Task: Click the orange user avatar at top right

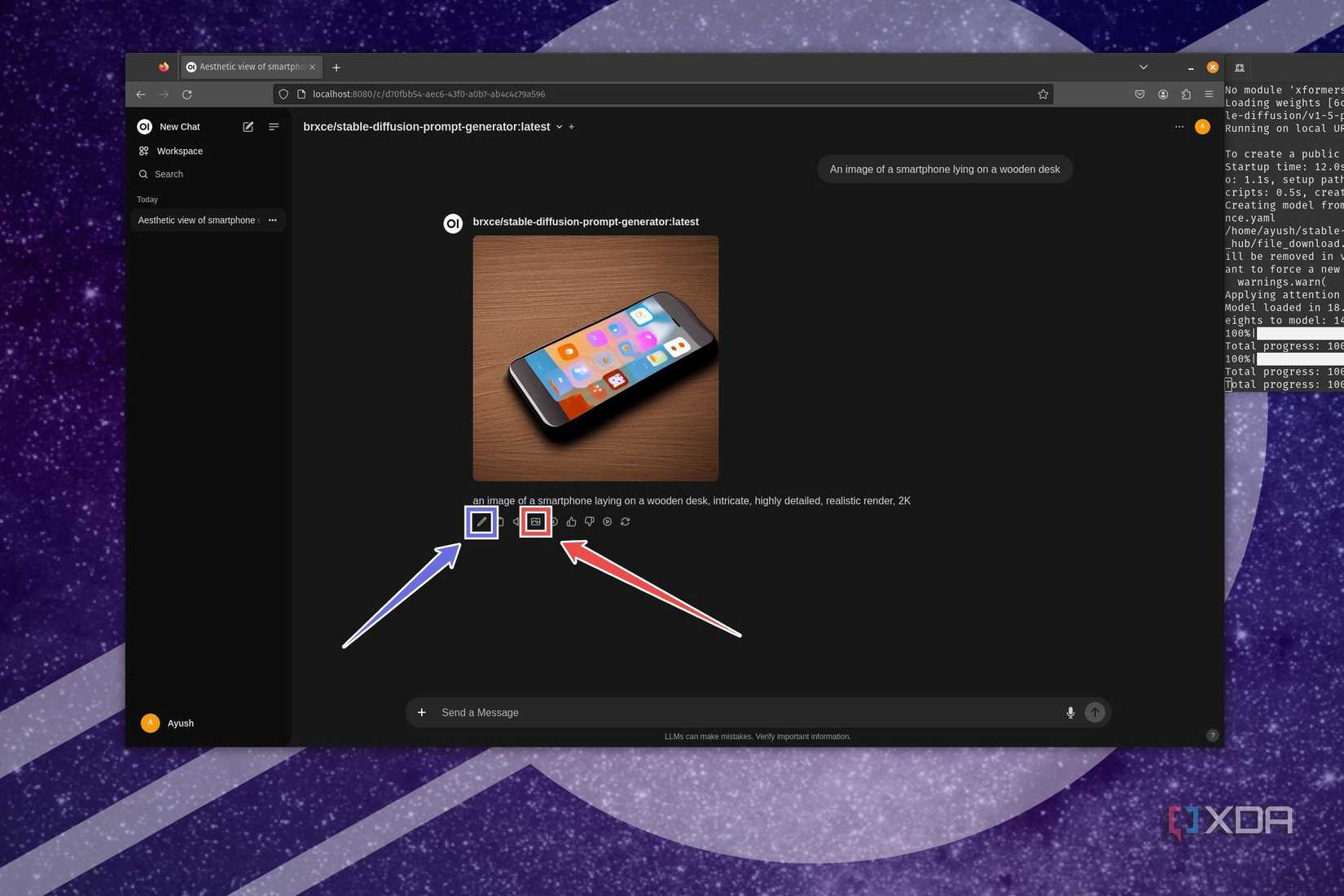Action: click(x=1202, y=127)
